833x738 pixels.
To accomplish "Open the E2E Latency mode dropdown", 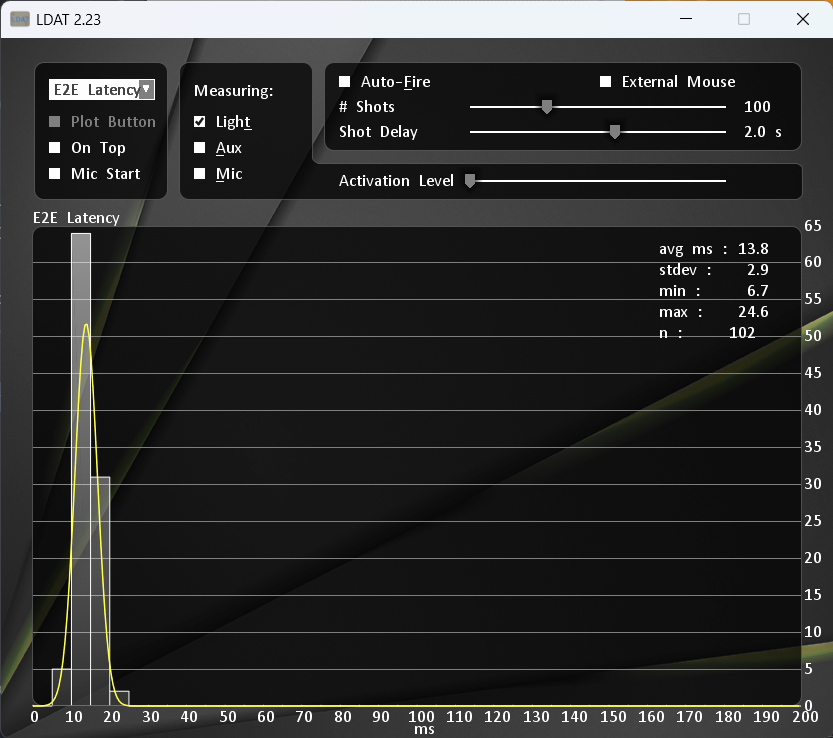I will pos(101,89).
